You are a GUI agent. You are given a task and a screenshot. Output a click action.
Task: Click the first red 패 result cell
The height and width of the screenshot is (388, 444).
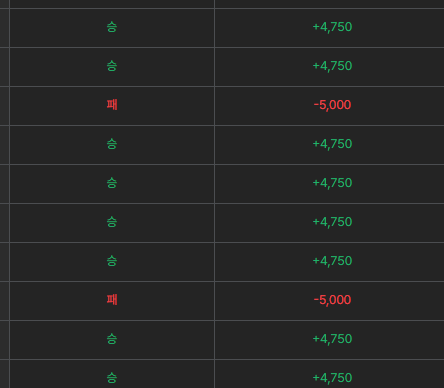click(112, 106)
